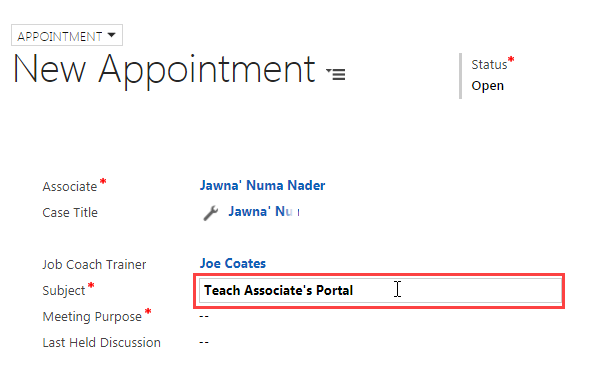Click the Last Held Discussion label
The image size is (593, 370).
coord(101,342)
